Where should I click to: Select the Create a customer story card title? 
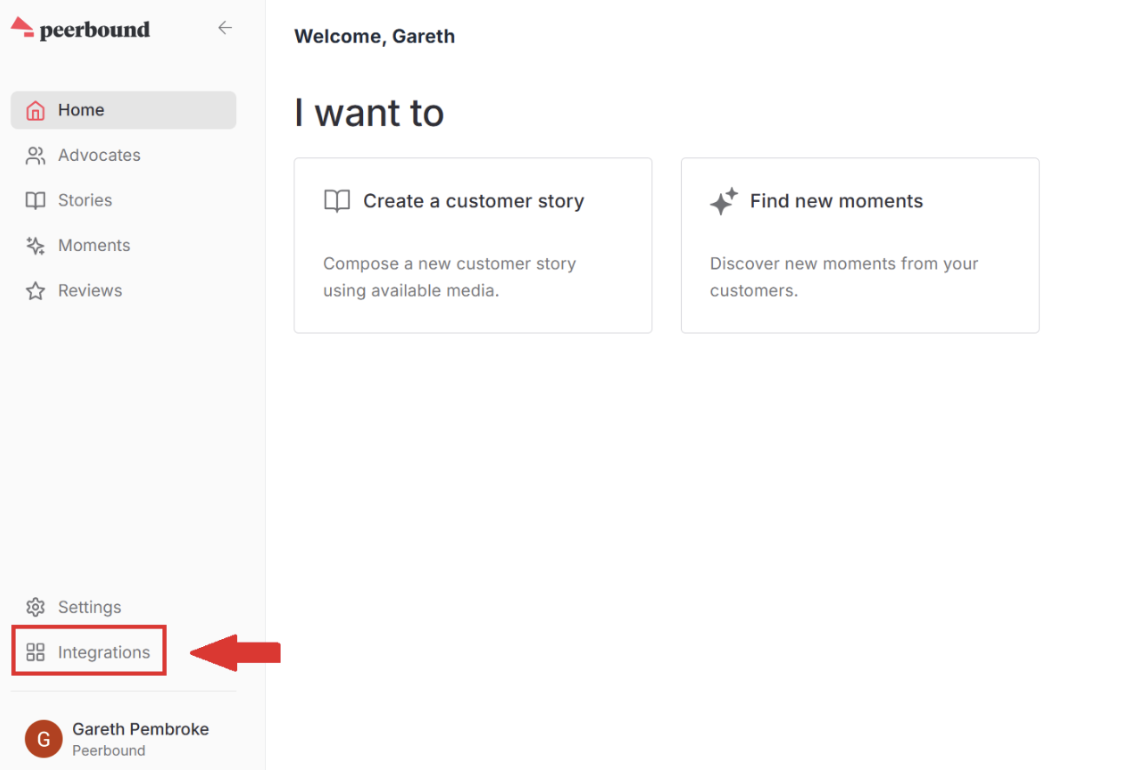pyautogui.click(x=473, y=201)
